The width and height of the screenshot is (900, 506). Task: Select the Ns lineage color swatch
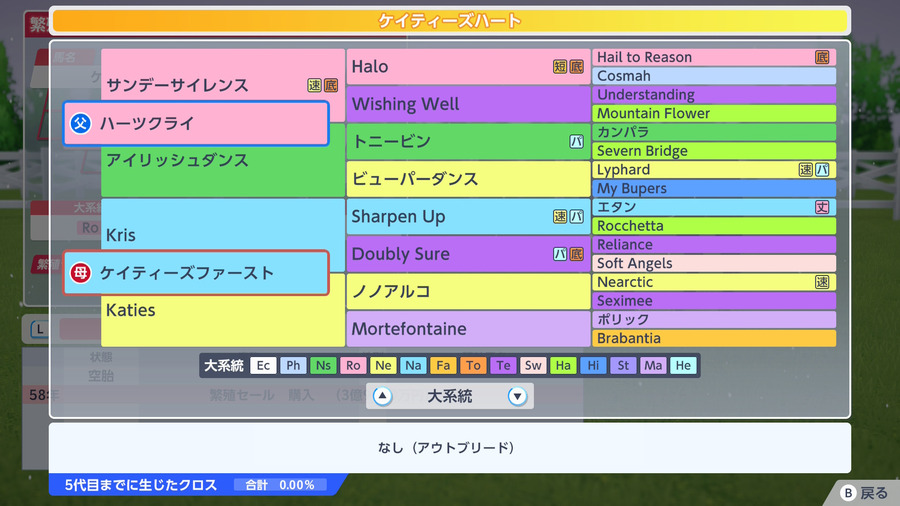[323, 365]
